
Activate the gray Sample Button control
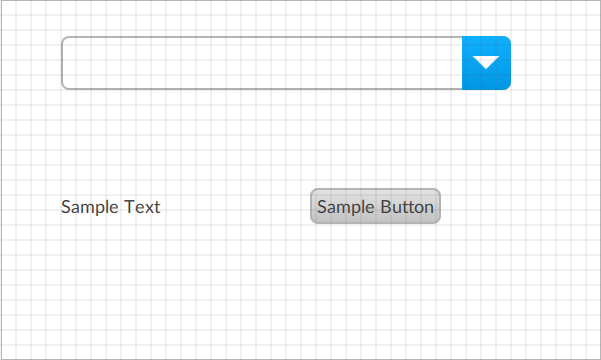tap(375, 206)
